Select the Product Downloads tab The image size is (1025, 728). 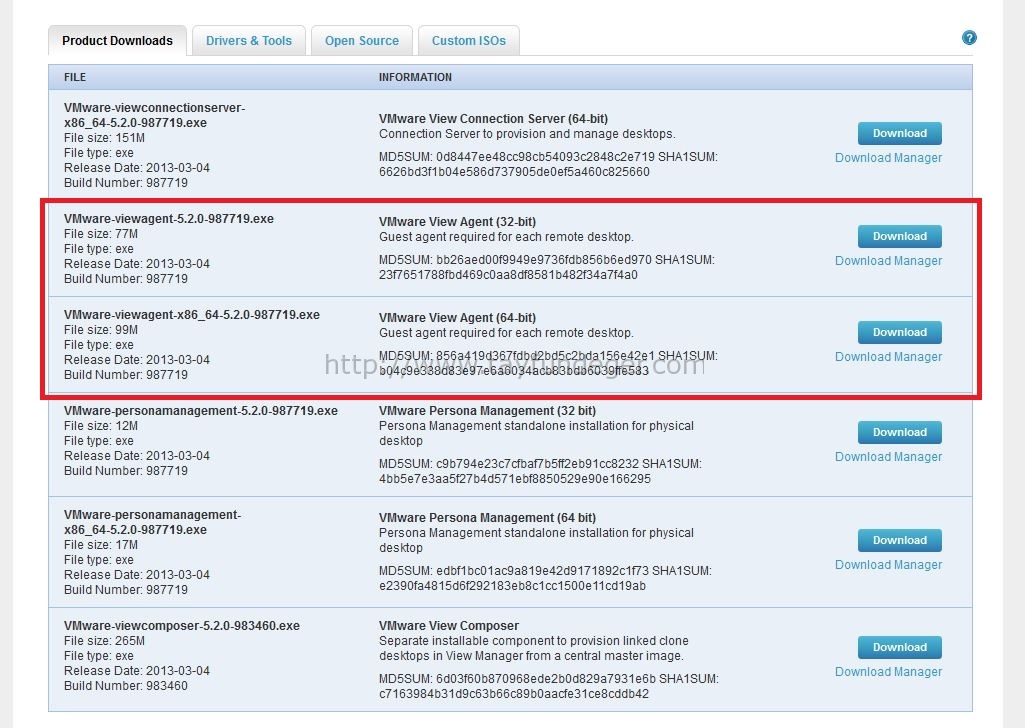coord(118,41)
